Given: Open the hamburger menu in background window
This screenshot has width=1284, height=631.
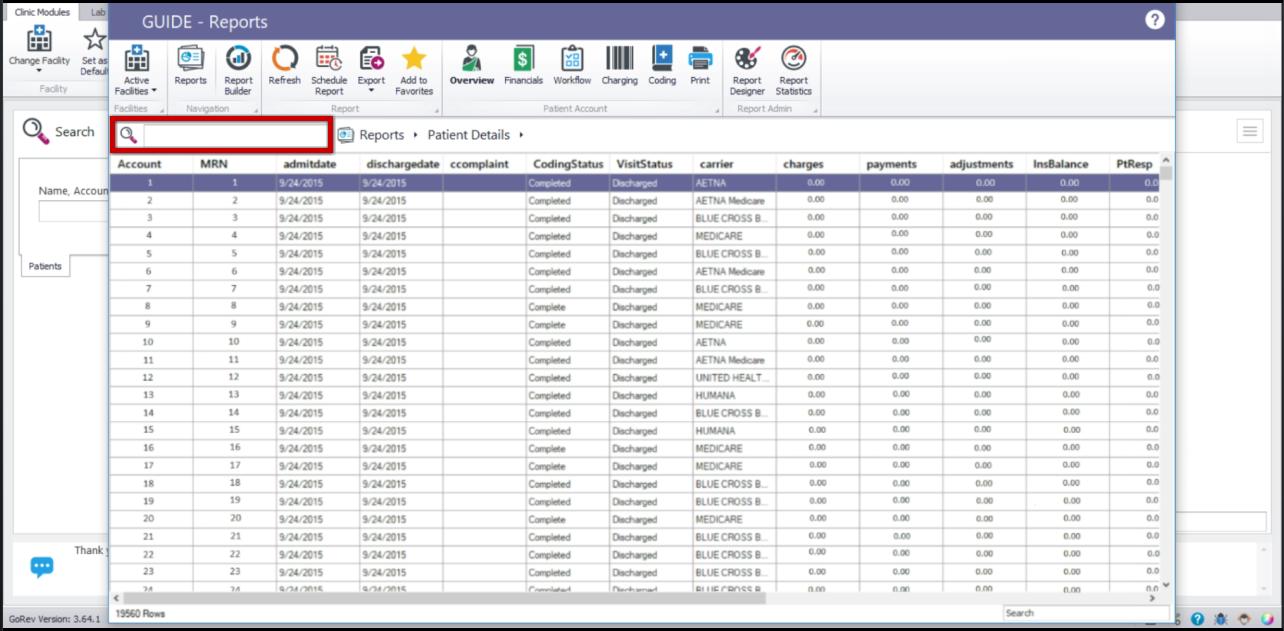Looking at the screenshot, I should click(1249, 131).
